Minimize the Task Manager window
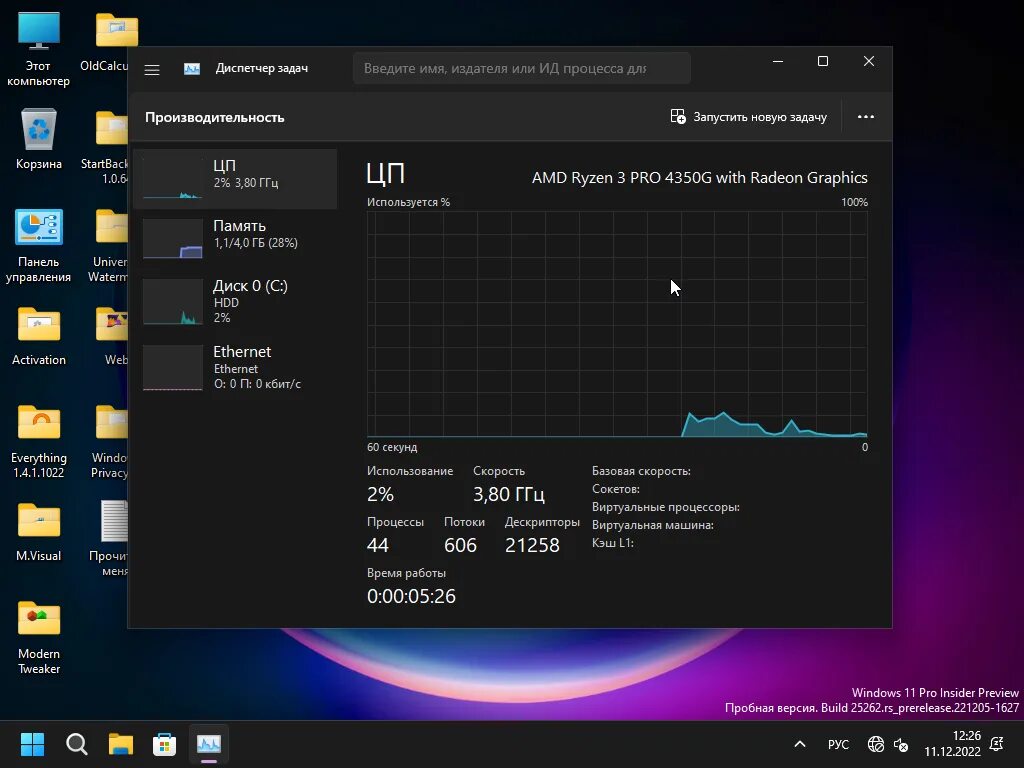Image resolution: width=1024 pixels, height=768 pixels. pos(778,61)
